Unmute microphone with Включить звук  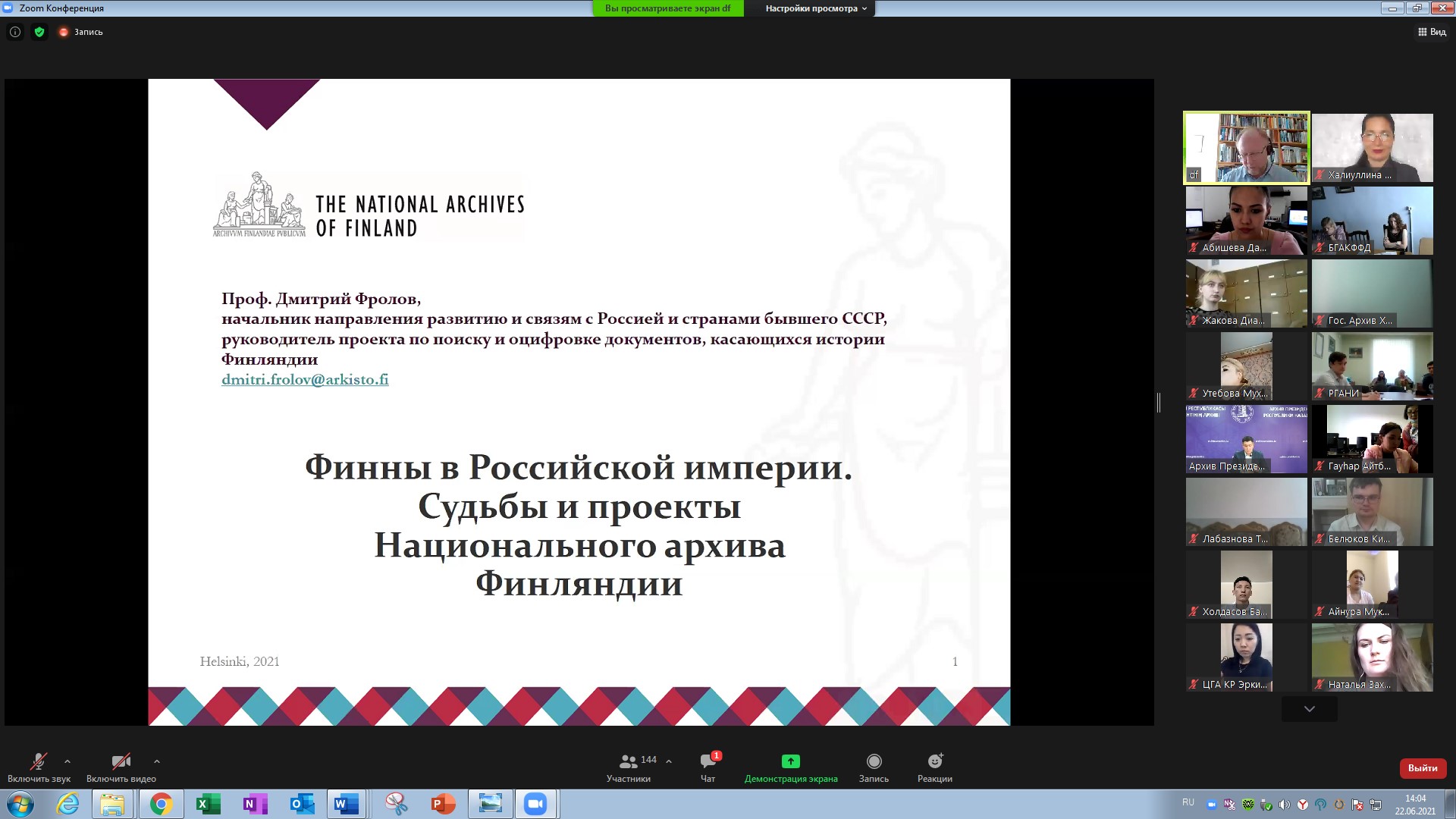(39, 767)
